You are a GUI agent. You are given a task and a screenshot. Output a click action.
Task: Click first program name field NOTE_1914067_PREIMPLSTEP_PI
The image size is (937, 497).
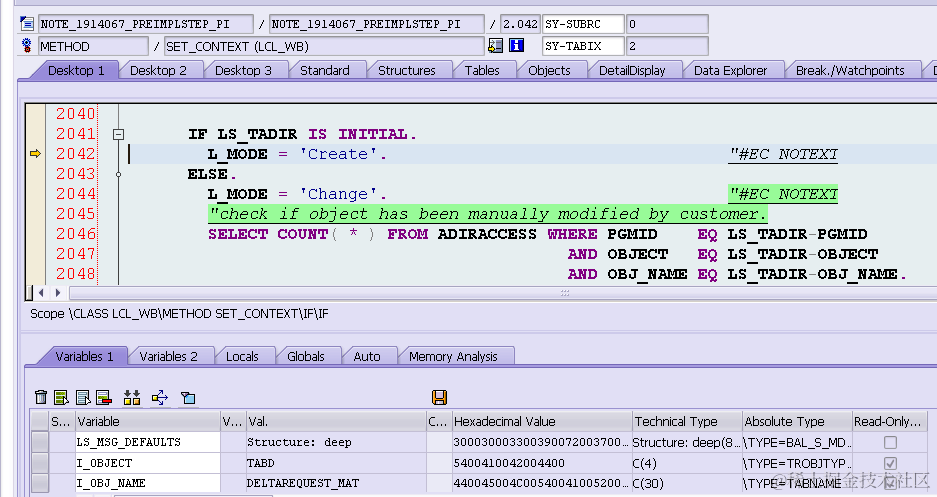[145, 24]
